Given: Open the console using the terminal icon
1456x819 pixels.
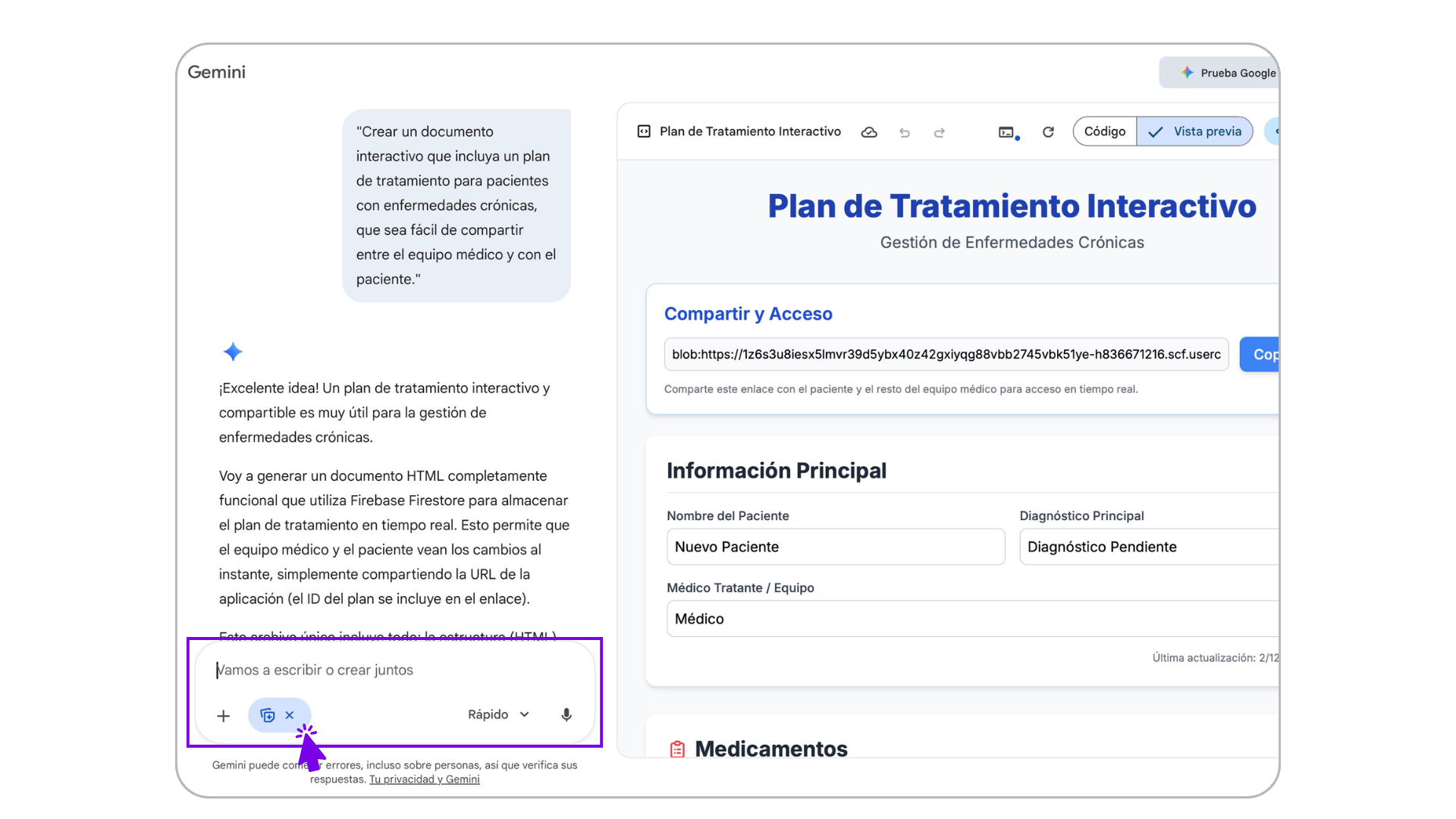Looking at the screenshot, I should [x=1006, y=132].
